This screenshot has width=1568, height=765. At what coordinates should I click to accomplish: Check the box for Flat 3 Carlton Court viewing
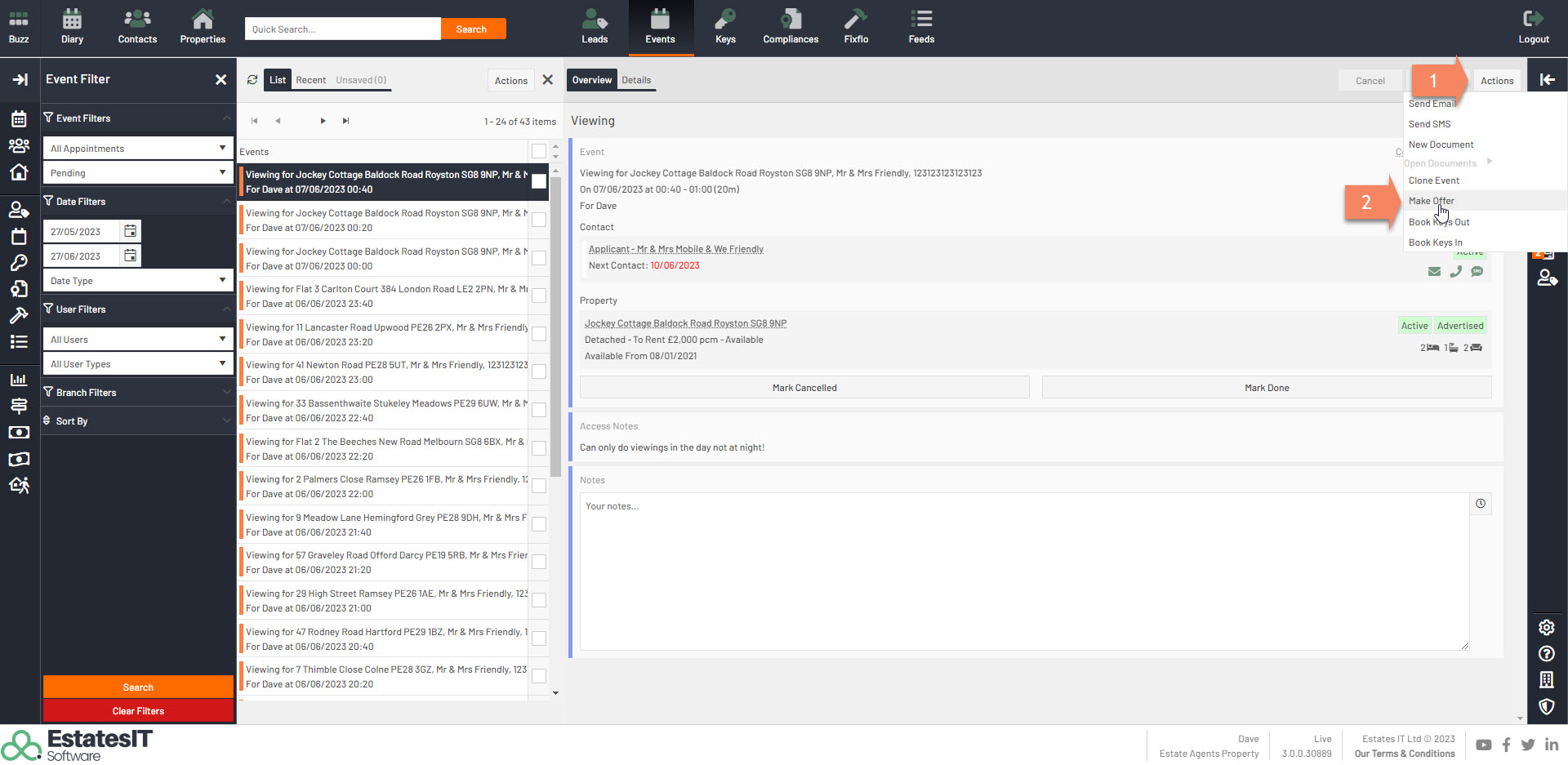[x=539, y=296]
